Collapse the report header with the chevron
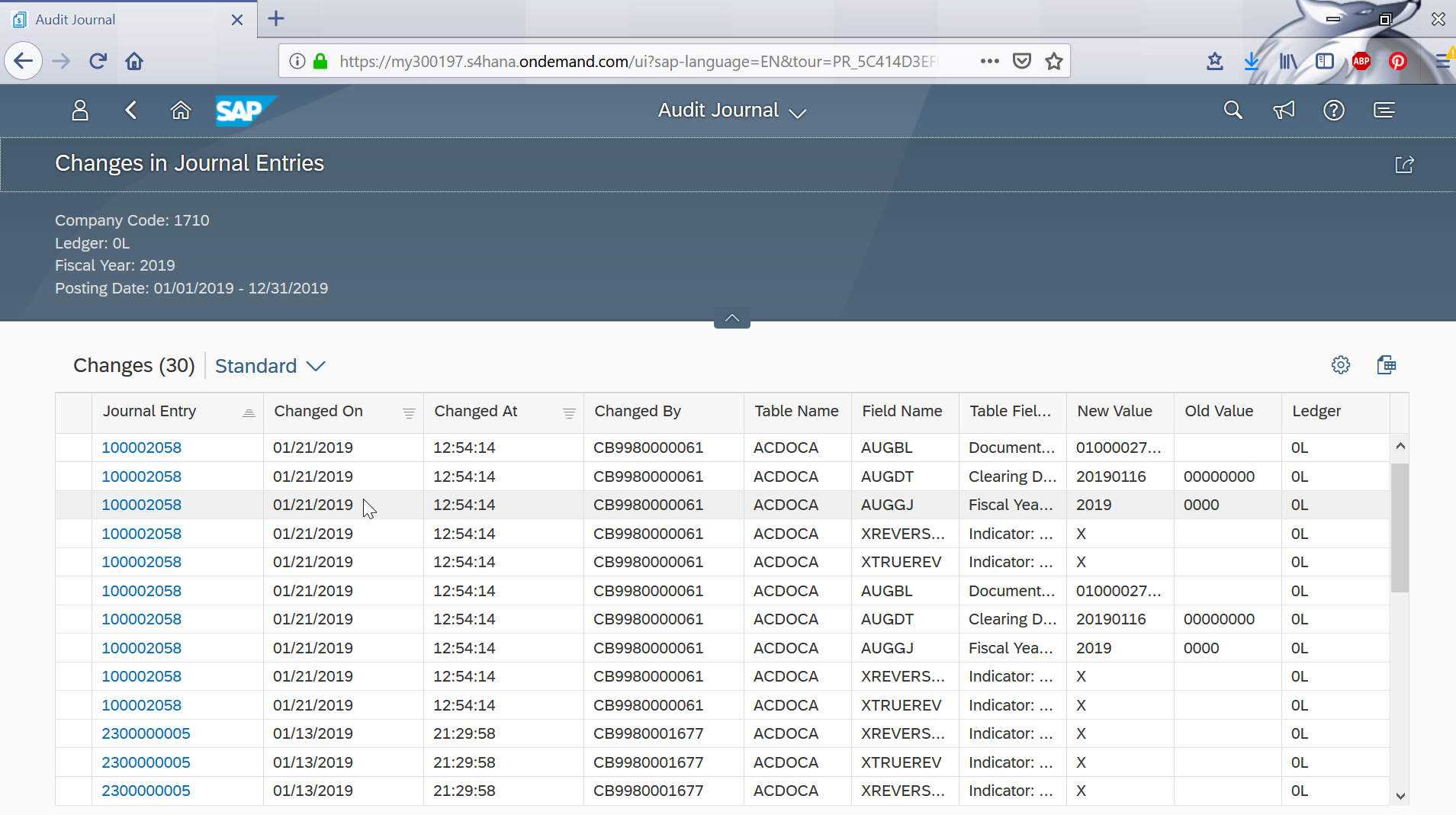The height and width of the screenshot is (815, 1456). pos(731,317)
